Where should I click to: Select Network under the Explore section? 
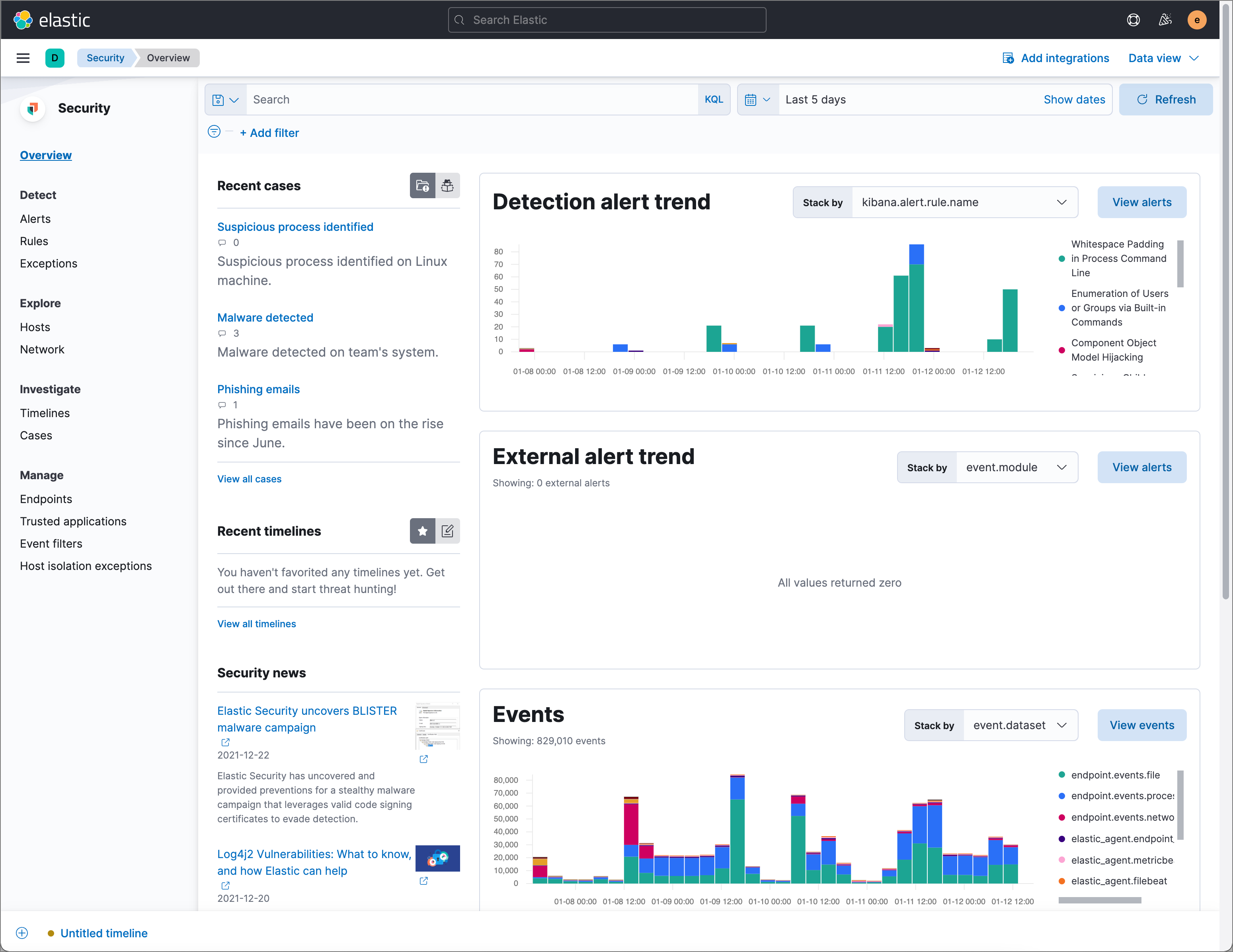(42, 349)
